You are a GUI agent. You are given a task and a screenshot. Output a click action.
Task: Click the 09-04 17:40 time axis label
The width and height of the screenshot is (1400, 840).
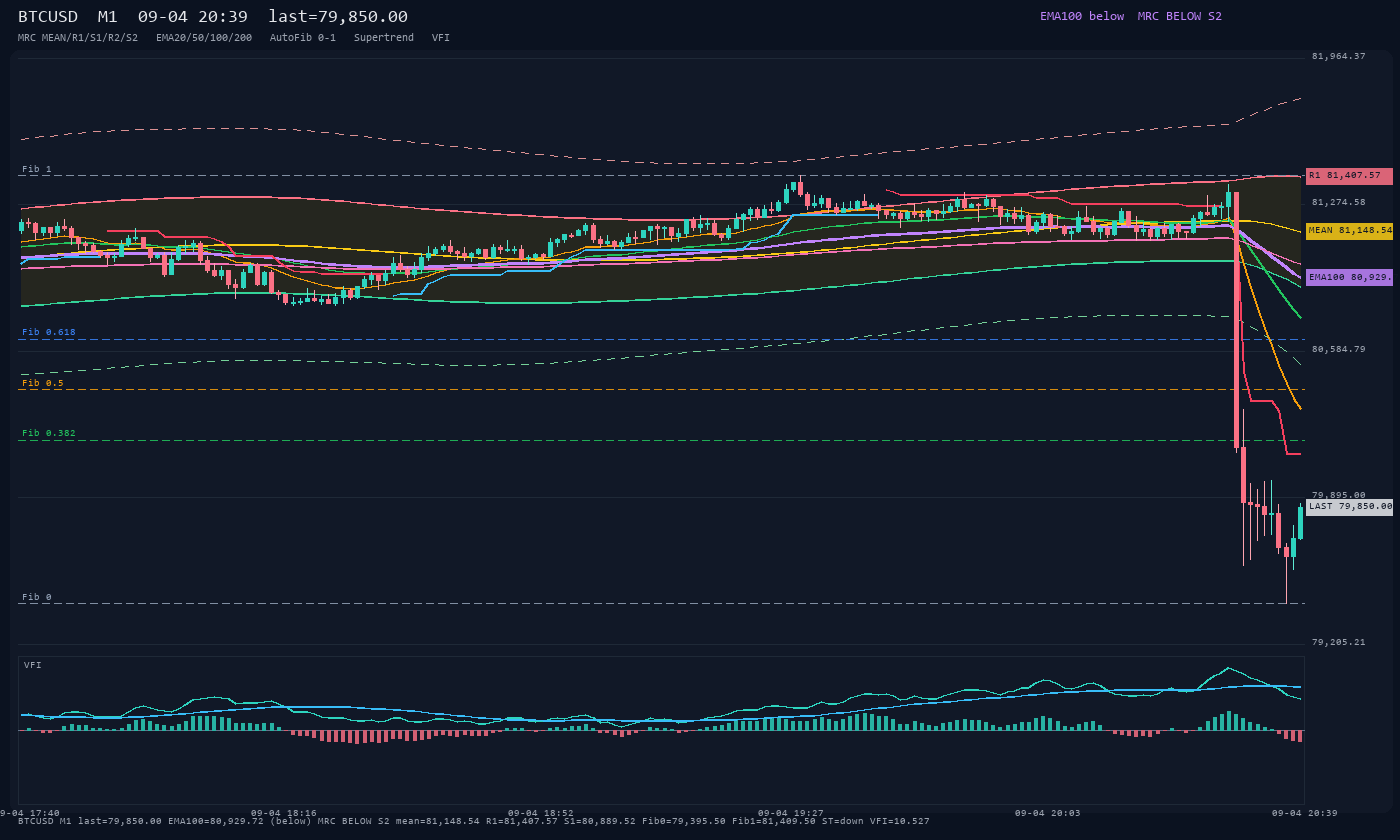(x=30, y=813)
